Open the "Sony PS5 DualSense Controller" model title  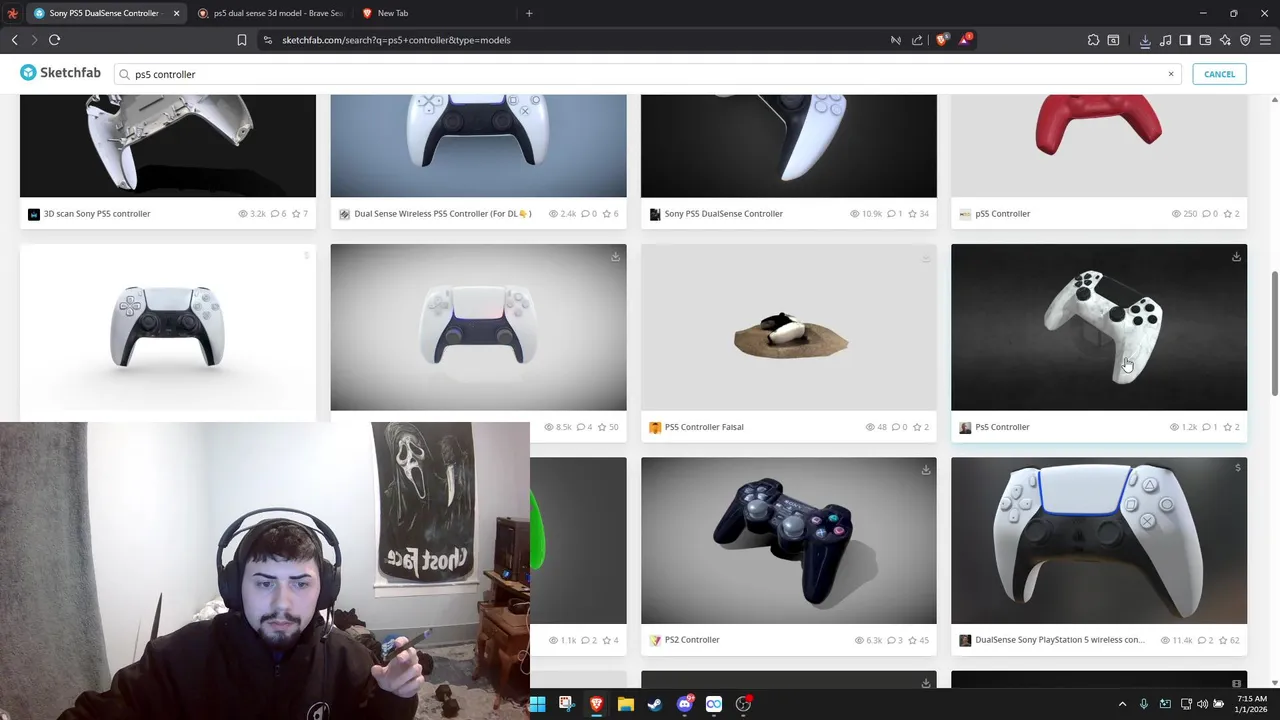coord(723,214)
